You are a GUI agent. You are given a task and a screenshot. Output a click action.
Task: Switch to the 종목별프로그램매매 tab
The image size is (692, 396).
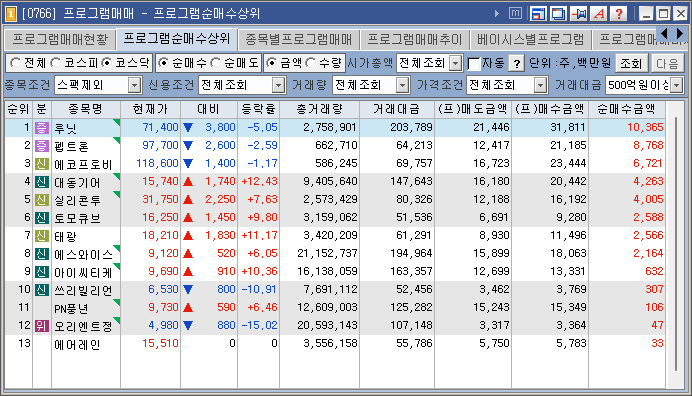pyautogui.click(x=299, y=40)
